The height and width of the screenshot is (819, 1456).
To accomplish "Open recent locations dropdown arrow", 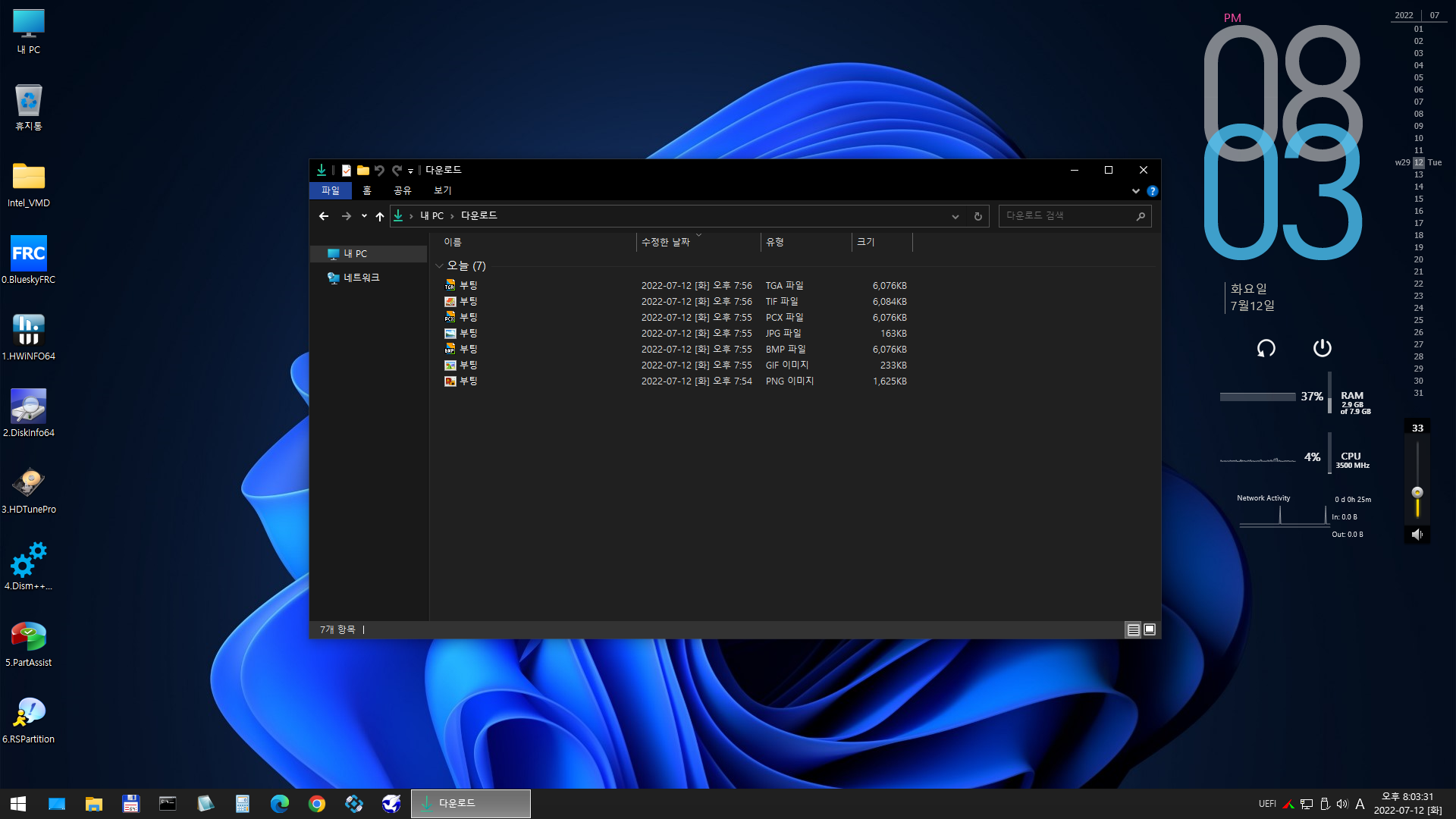I will click(x=364, y=216).
